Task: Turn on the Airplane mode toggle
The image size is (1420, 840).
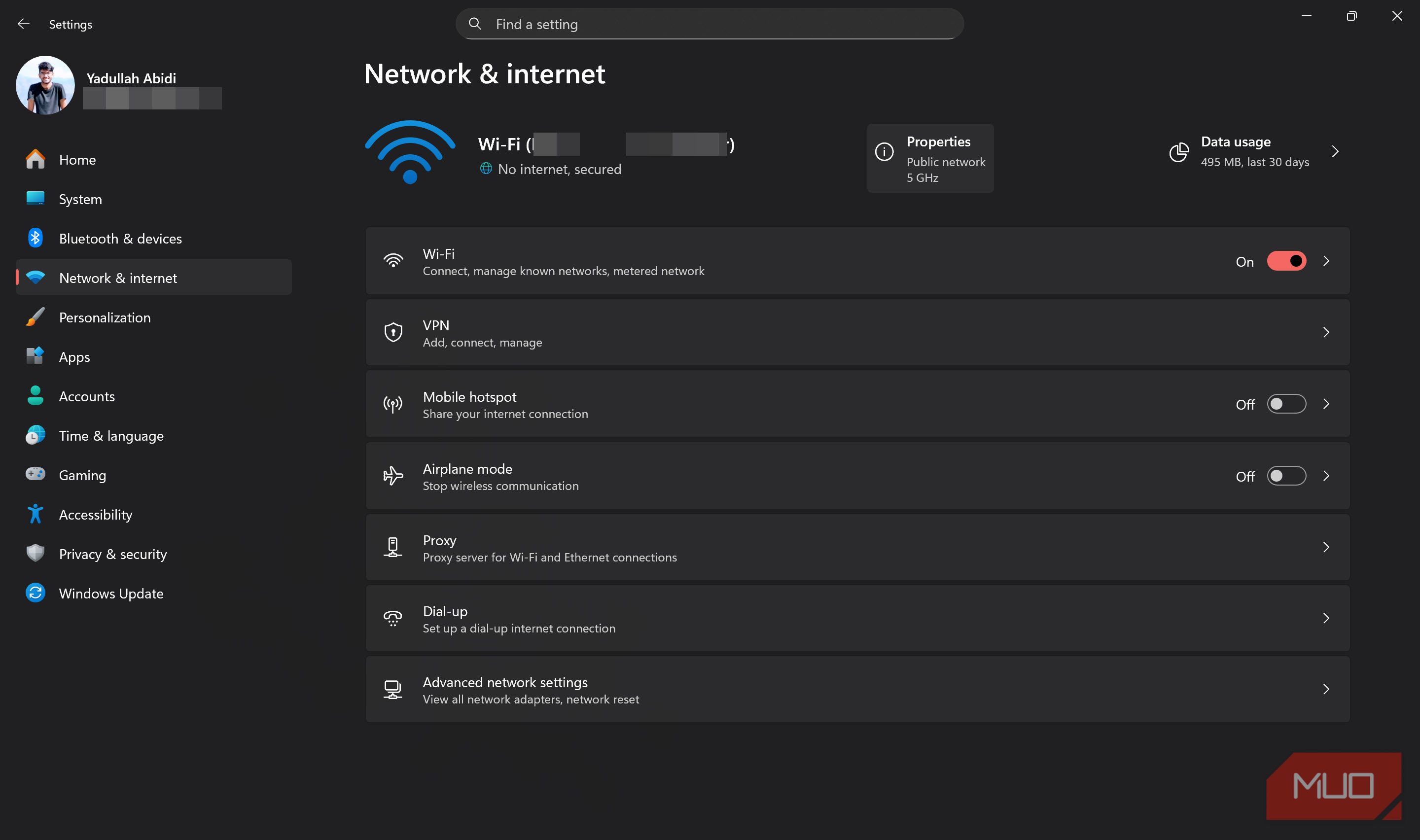Action: (x=1286, y=476)
